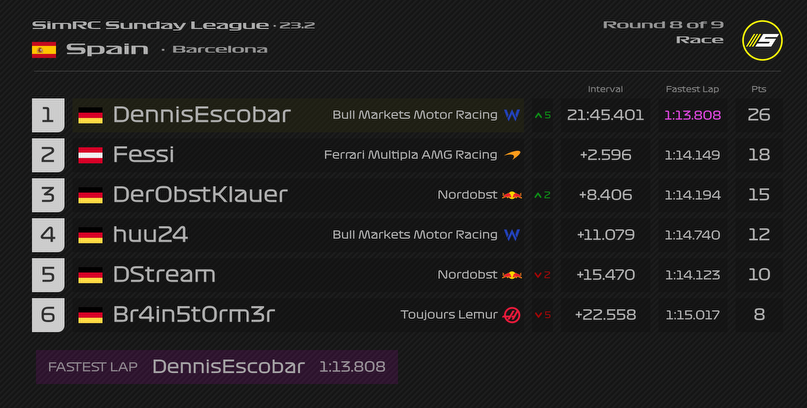
Task: Click the purple FASTEST LAP banner
Action: [x=217, y=367]
